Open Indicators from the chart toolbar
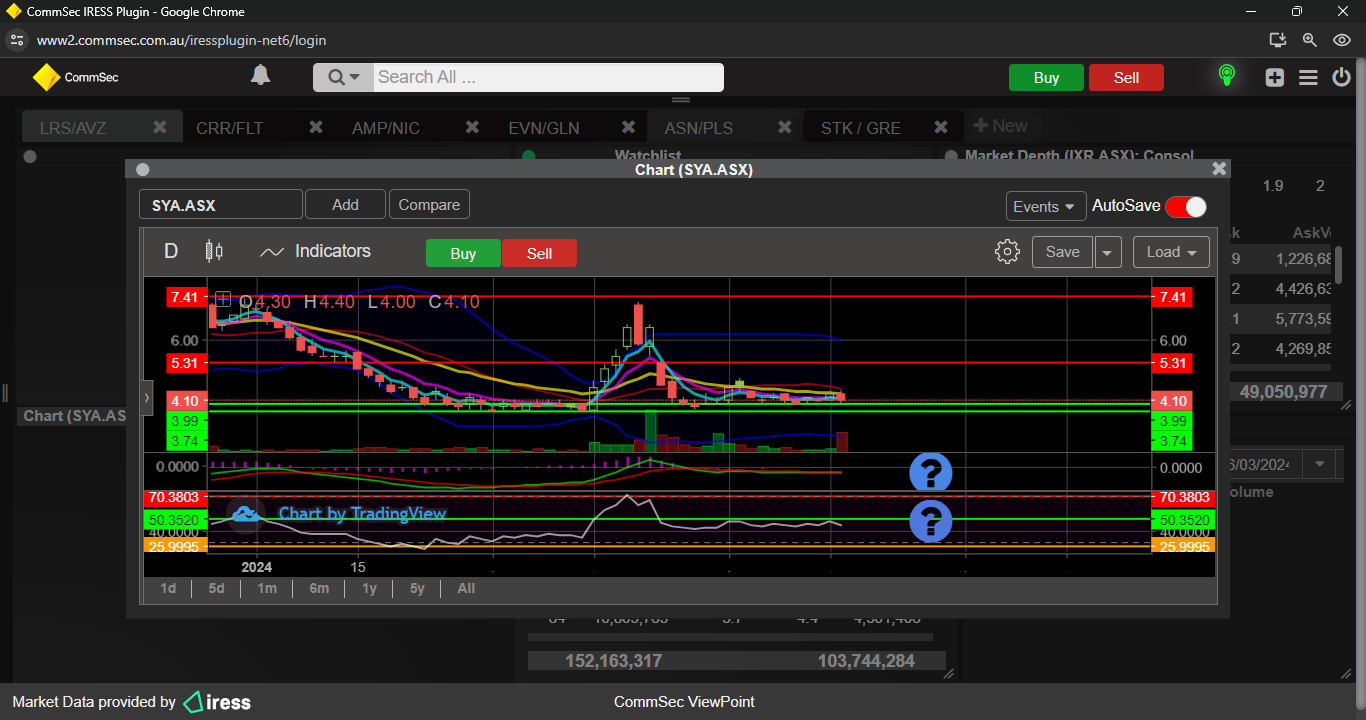 (315, 252)
